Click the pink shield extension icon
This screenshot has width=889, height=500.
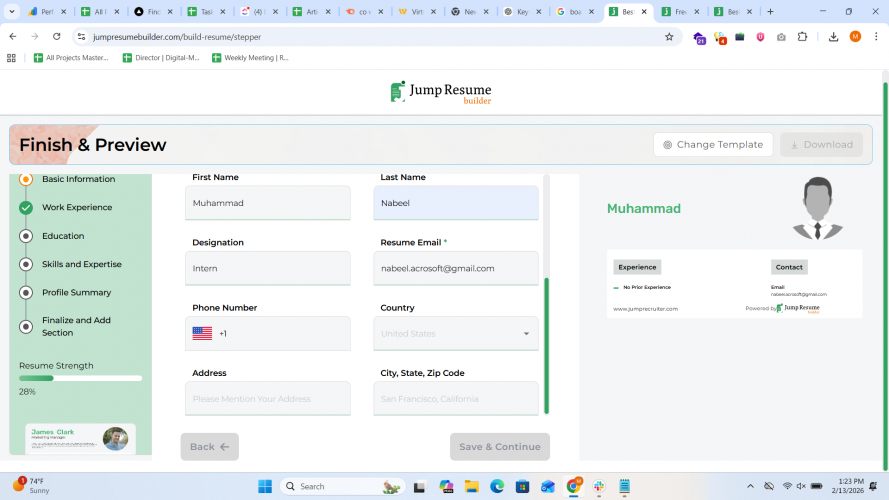click(x=760, y=37)
